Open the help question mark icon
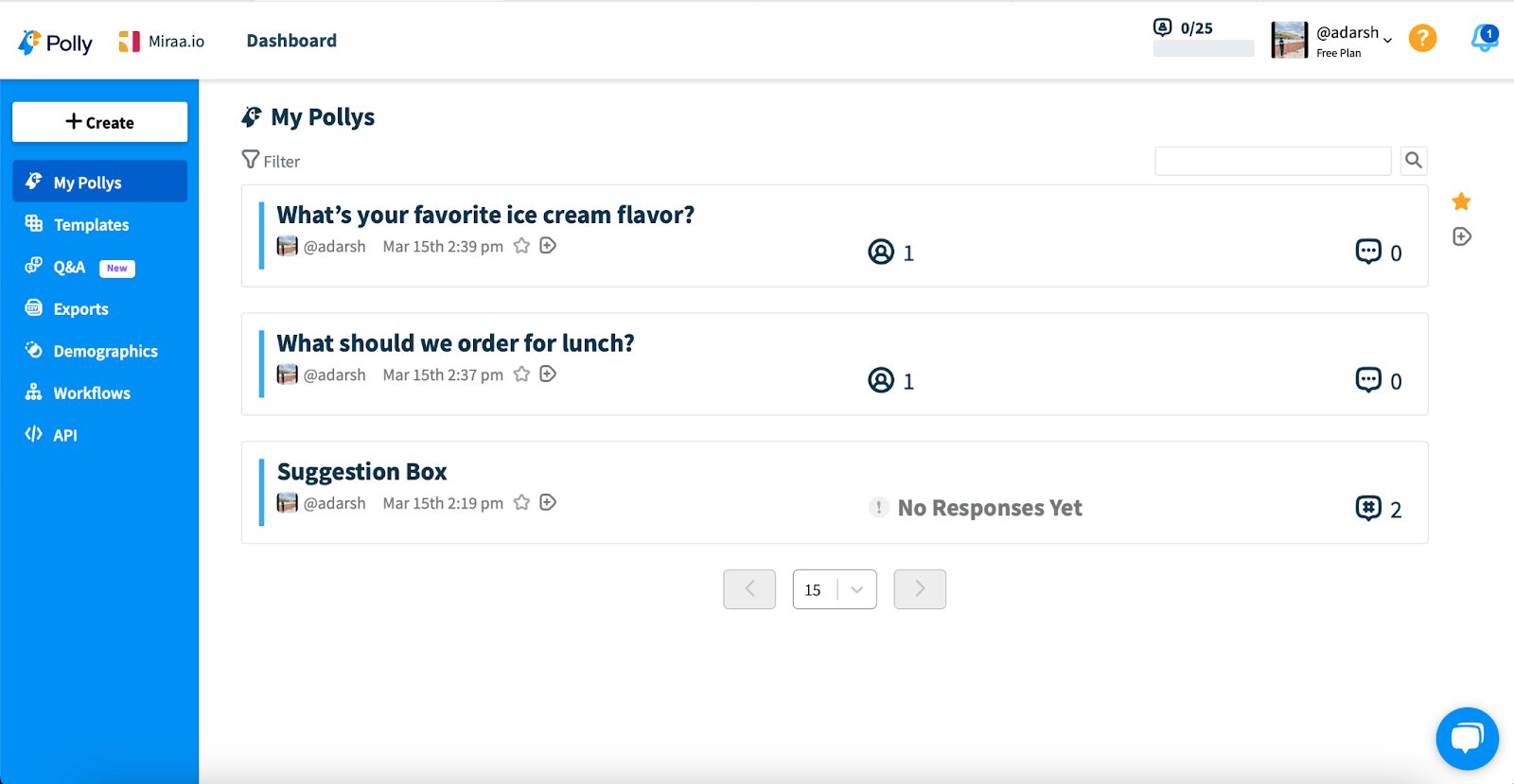The height and width of the screenshot is (784, 1514). coord(1421,39)
